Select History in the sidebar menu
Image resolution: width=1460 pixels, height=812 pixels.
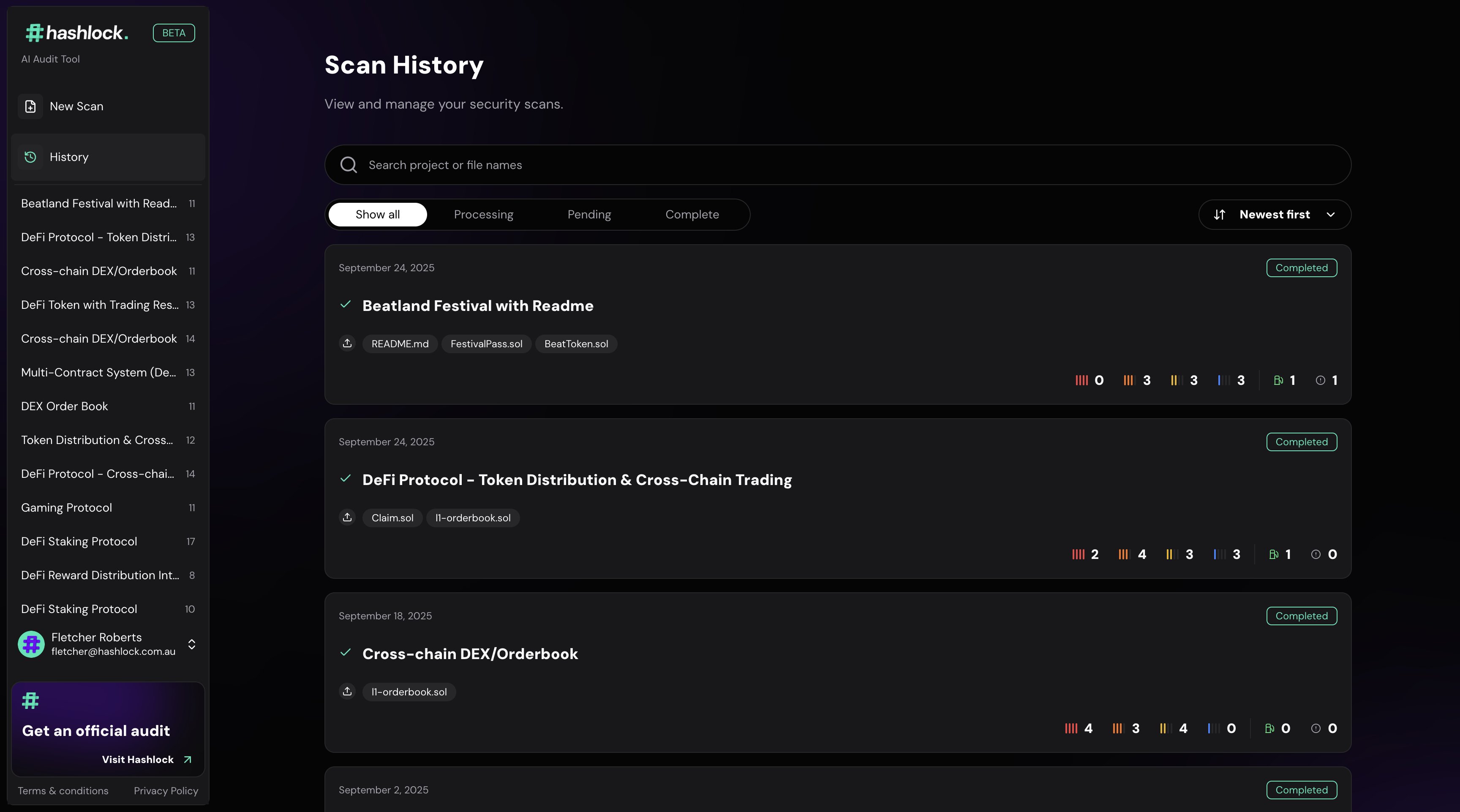coord(68,157)
